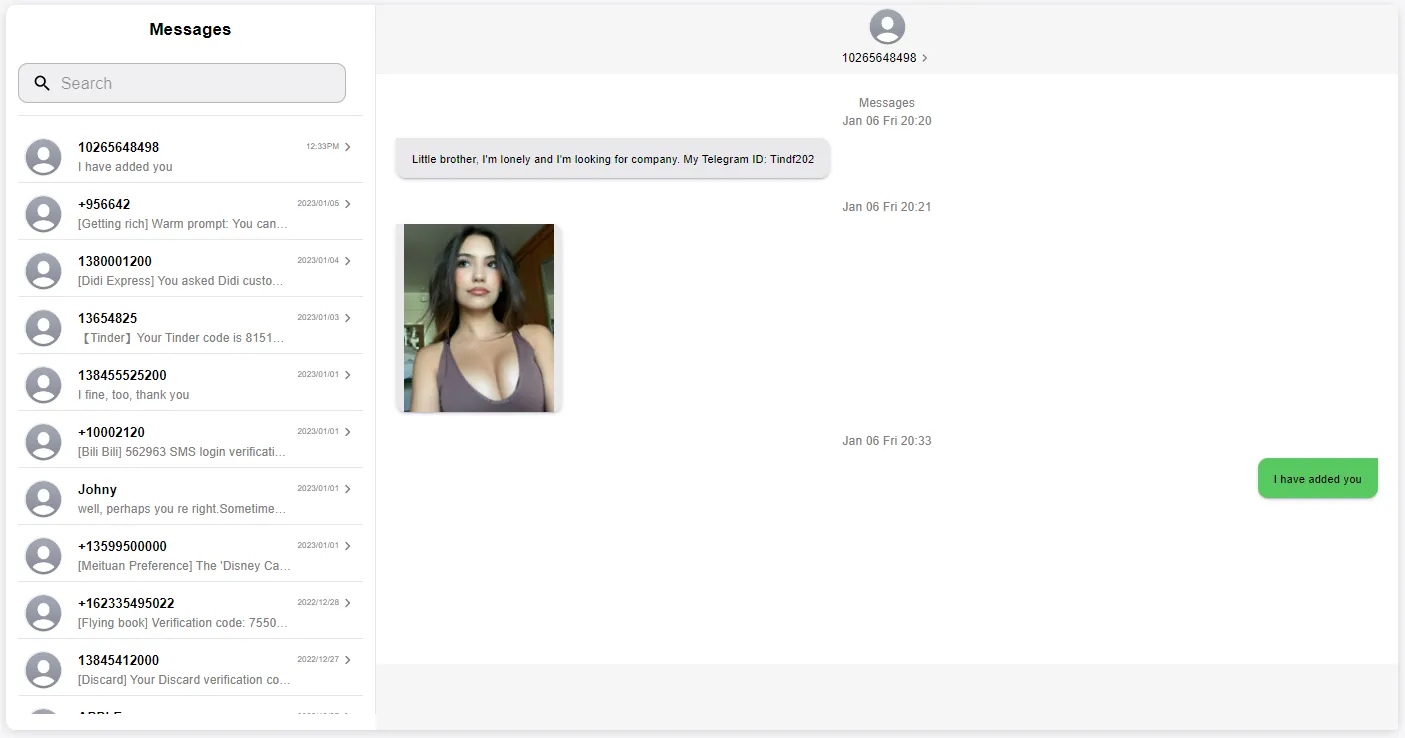Click the Search input field
The height and width of the screenshot is (738, 1405).
coord(181,83)
